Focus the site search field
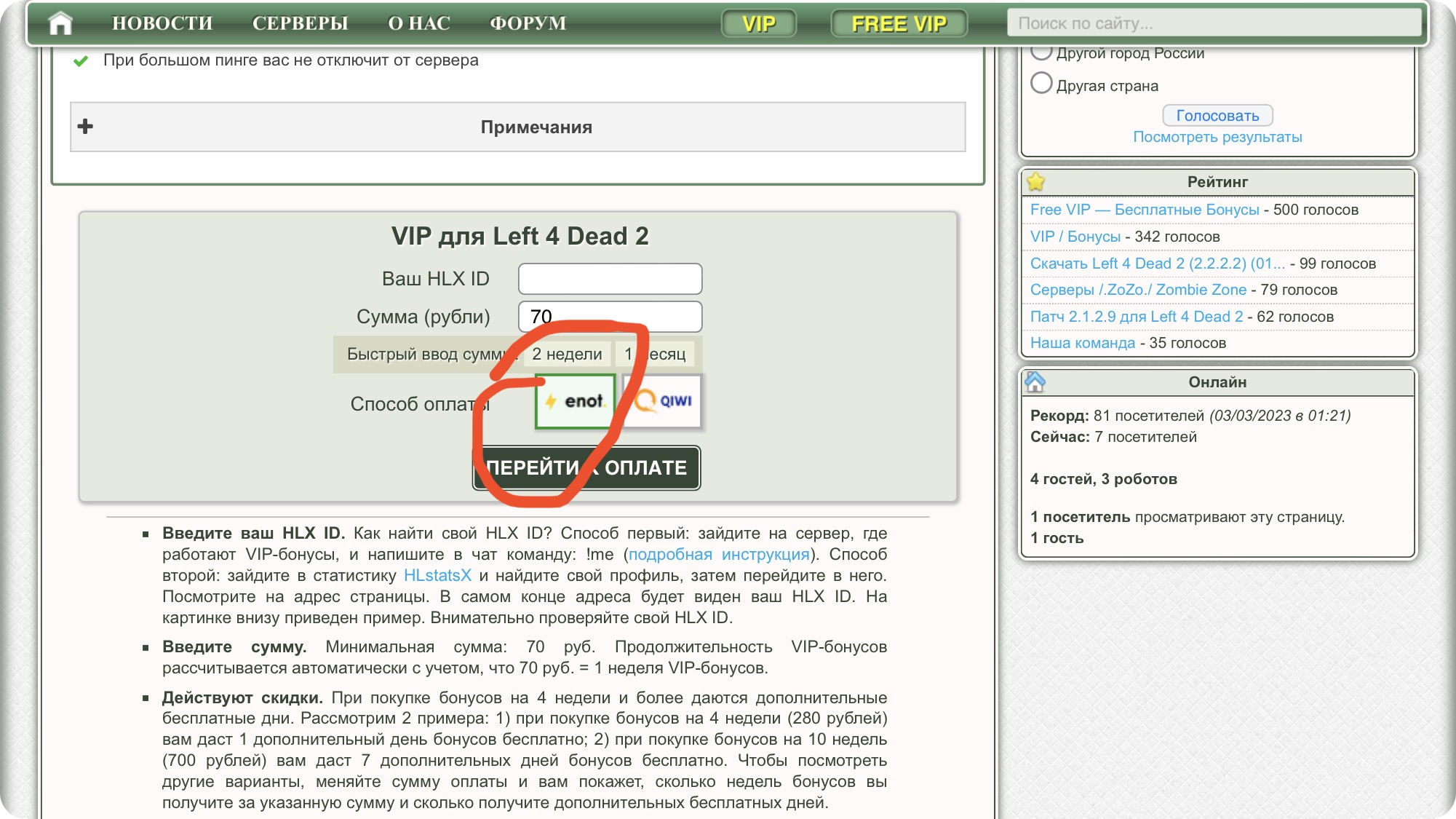The width and height of the screenshot is (1456, 819). pos(1213,23)
